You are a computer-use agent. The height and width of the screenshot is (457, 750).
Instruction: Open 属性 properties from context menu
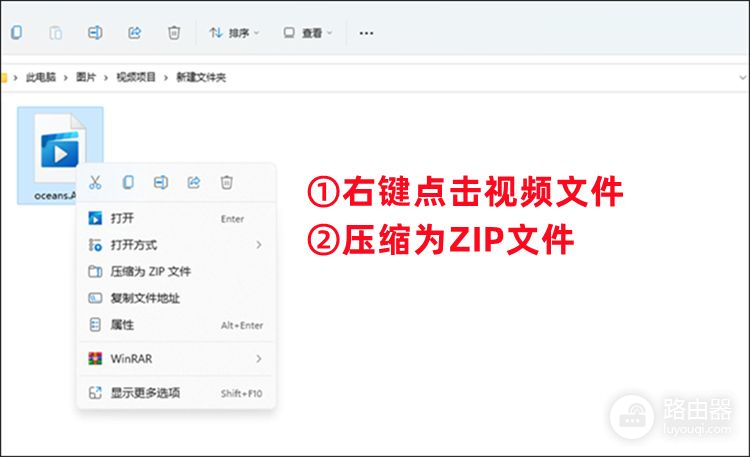coord(122,325)
